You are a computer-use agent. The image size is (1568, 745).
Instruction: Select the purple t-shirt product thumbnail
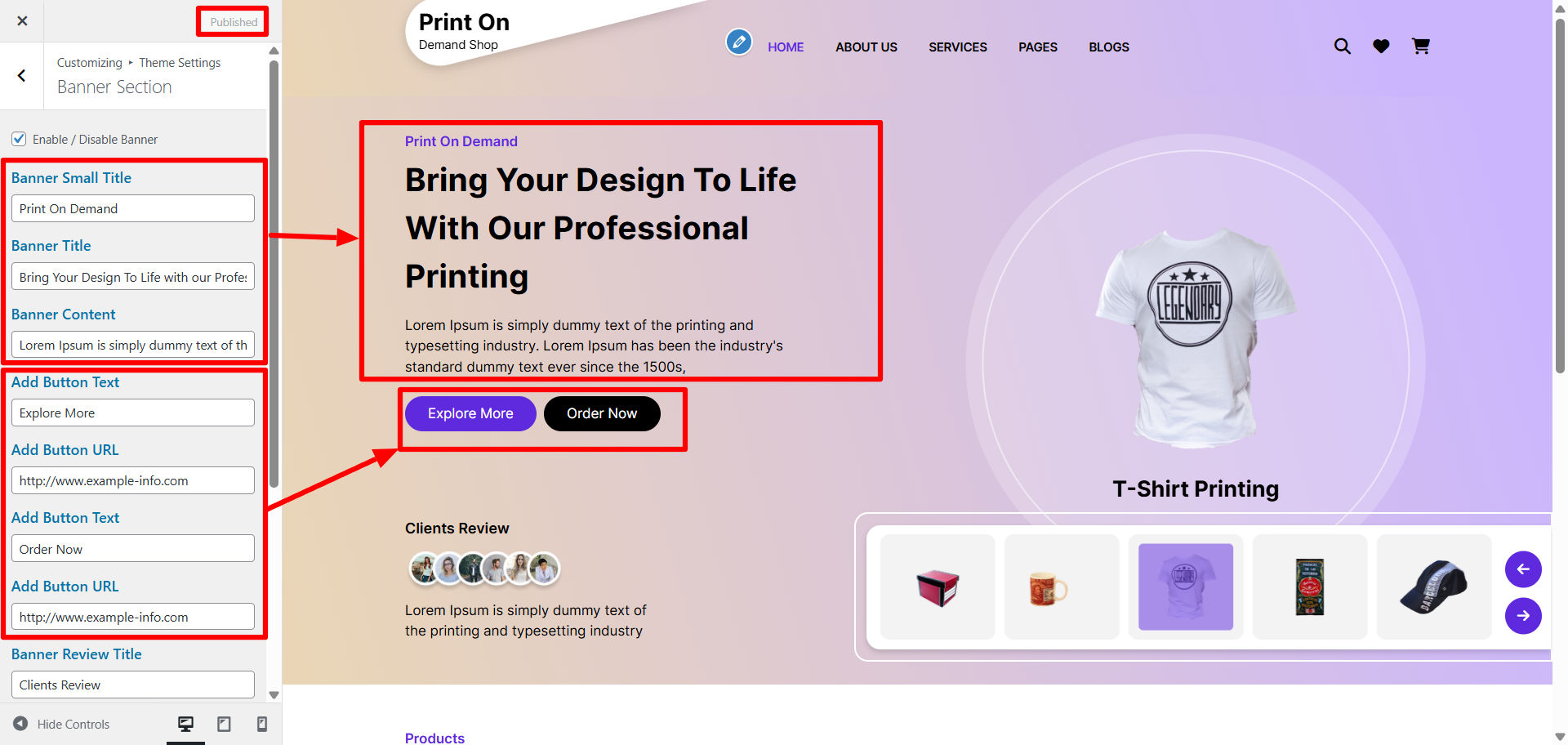point(1186,587)
